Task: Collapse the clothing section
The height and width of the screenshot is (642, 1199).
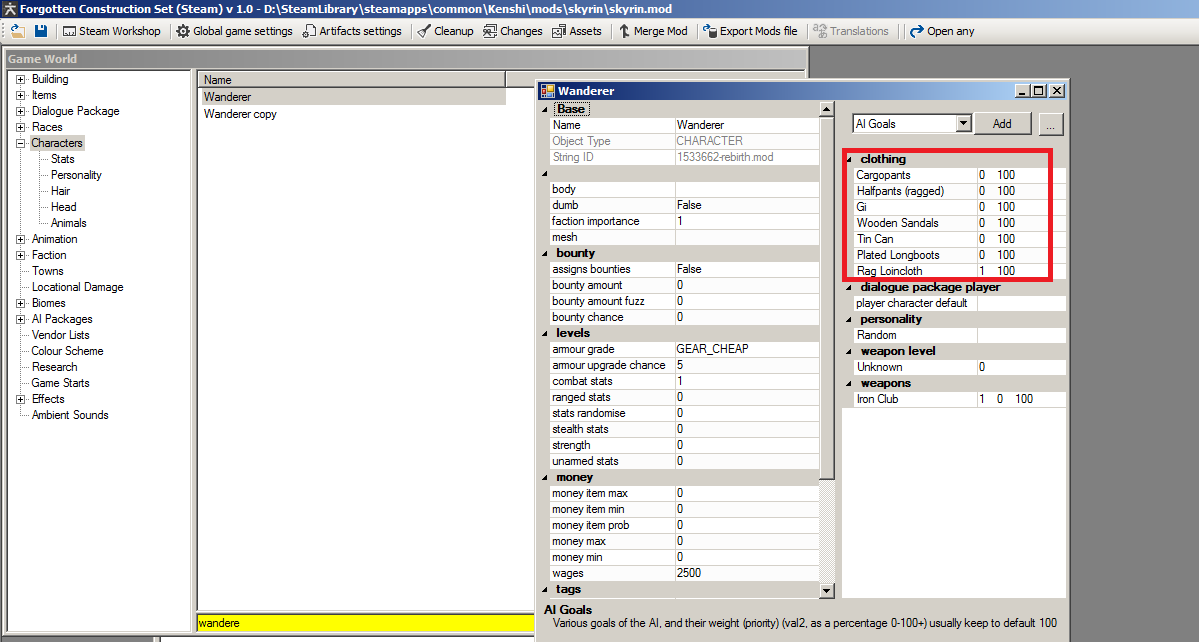Action: pos(849,160)
